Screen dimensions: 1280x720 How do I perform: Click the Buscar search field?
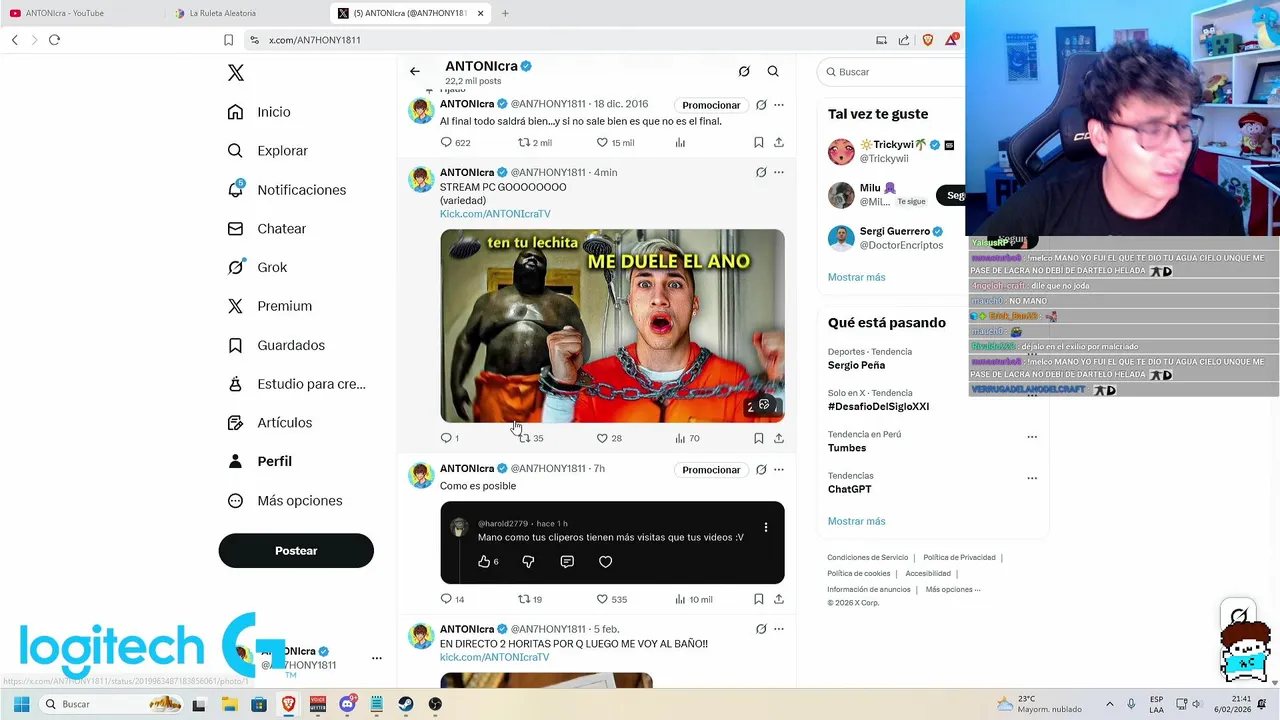click(893, 72)
